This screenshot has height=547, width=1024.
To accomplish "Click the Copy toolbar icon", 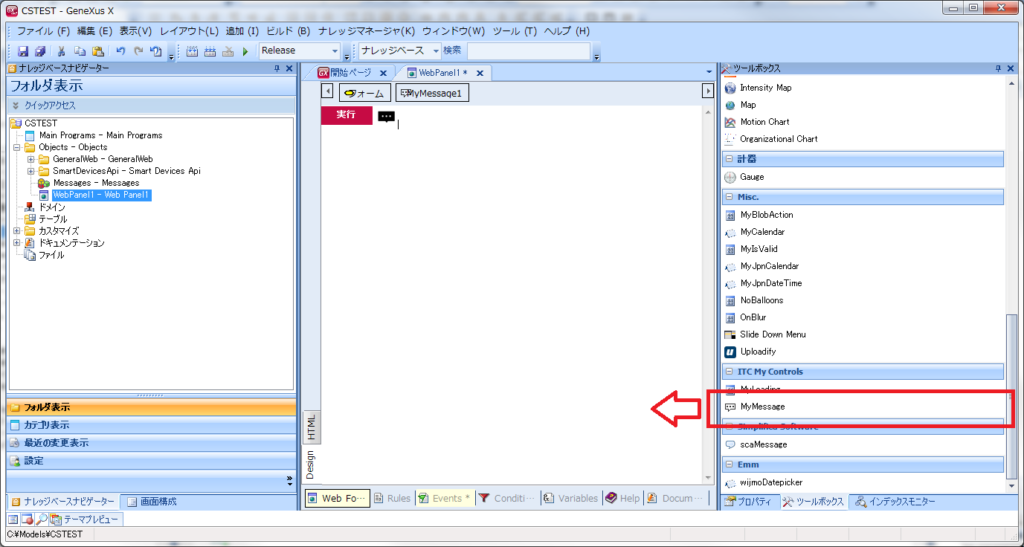I will 80,51.
